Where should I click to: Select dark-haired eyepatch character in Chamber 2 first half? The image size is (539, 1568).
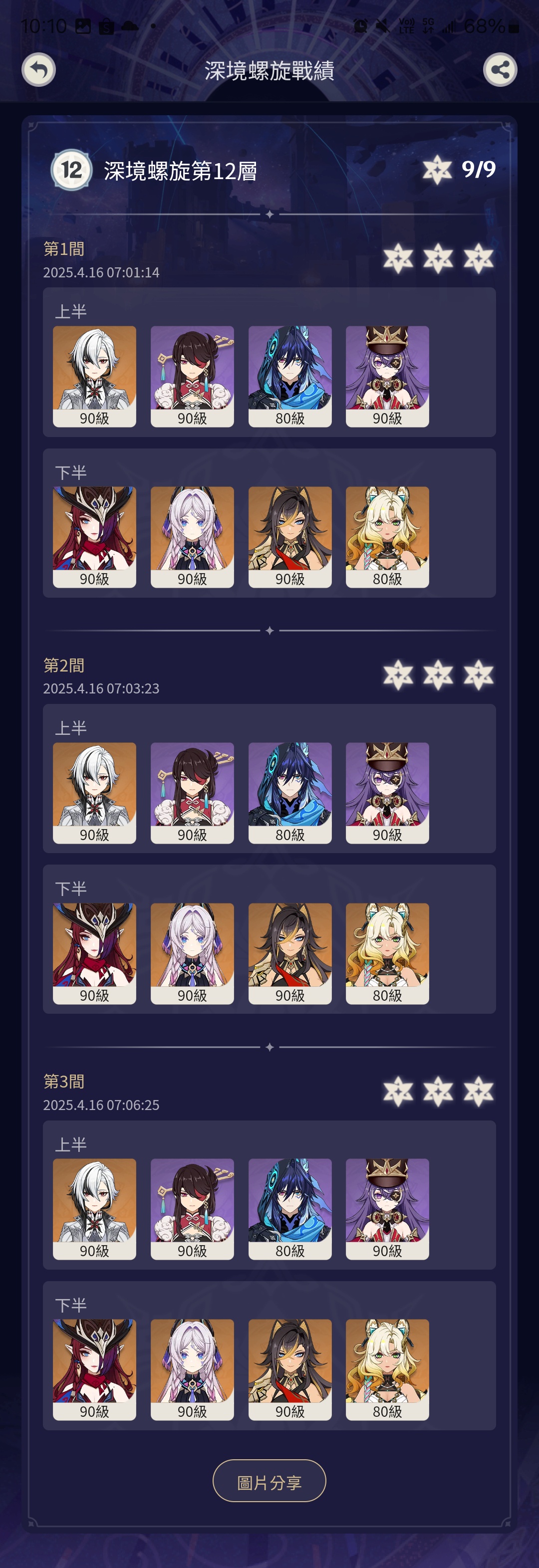coord(193,793)
